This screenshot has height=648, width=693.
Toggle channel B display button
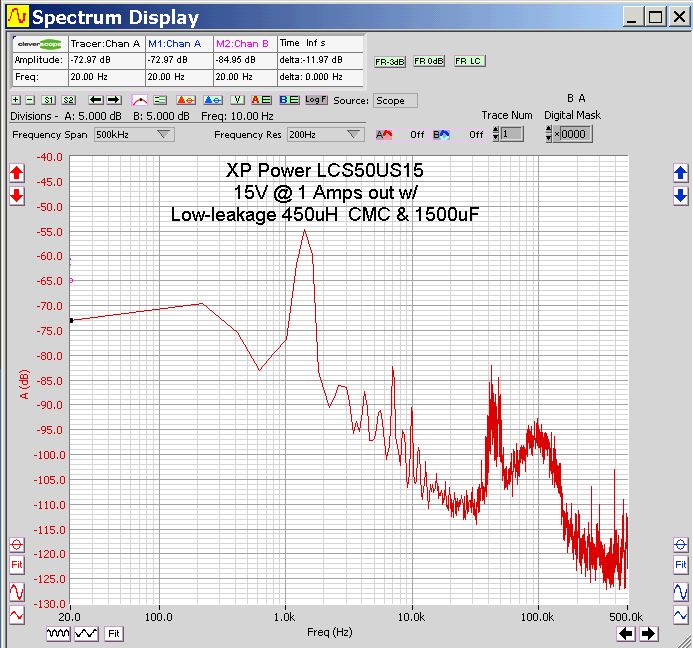(289, 100)
